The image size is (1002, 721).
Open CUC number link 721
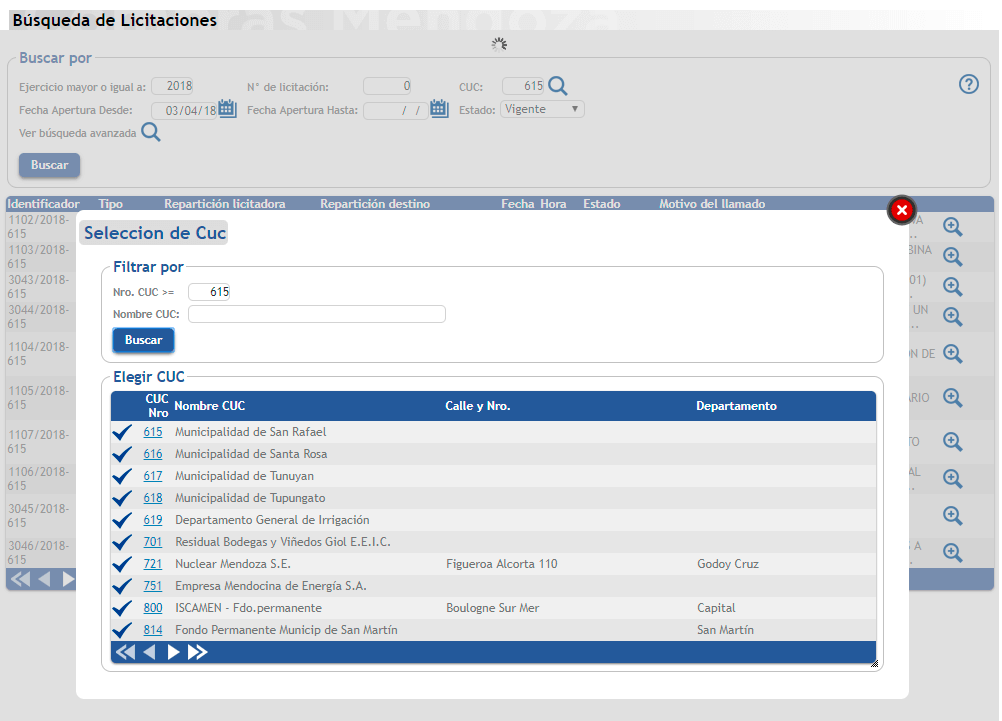click(x=153, y=564)
